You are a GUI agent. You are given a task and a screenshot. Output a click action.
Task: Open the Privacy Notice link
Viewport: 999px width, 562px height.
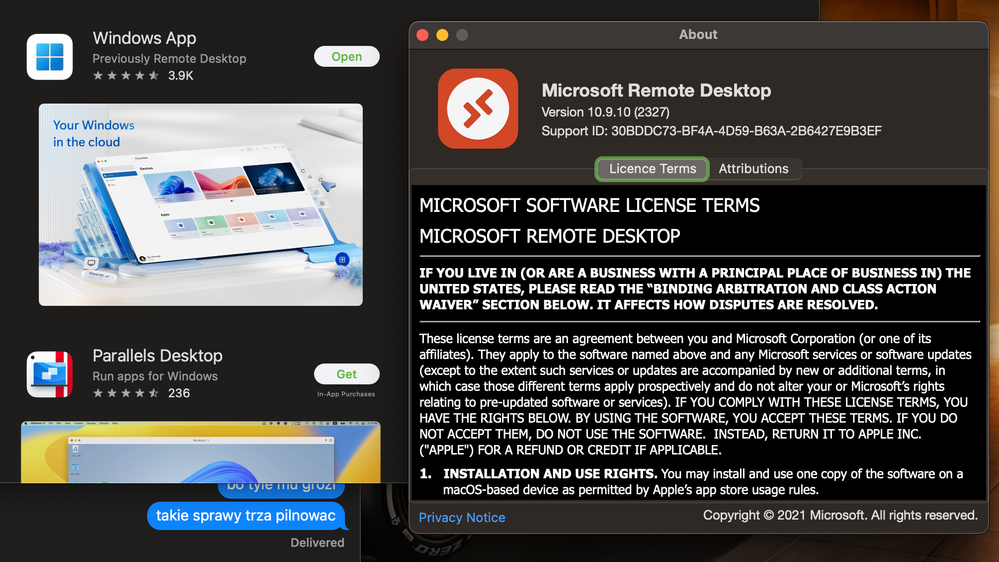tap(462, 517)
